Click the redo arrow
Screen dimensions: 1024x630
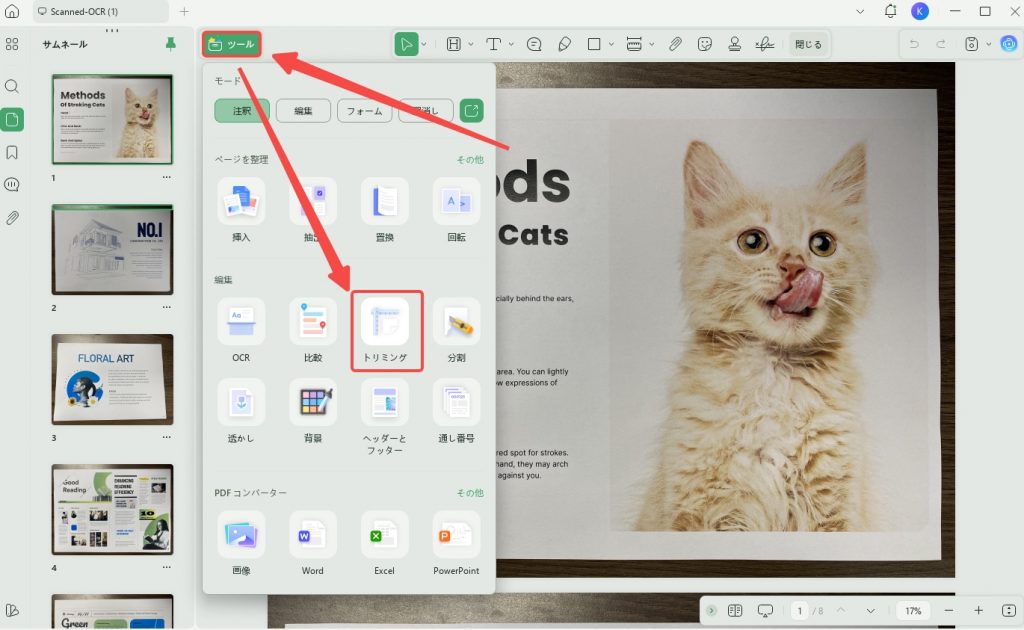tap(941, 44)
